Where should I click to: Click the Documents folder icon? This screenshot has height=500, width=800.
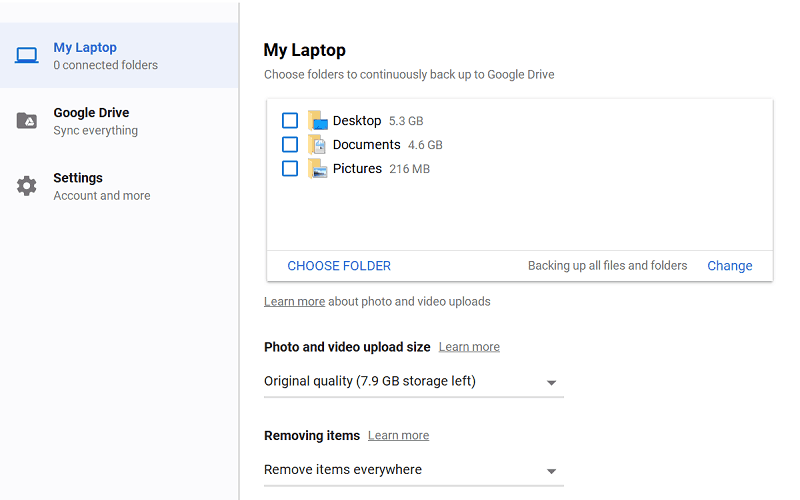click(318, 145)
